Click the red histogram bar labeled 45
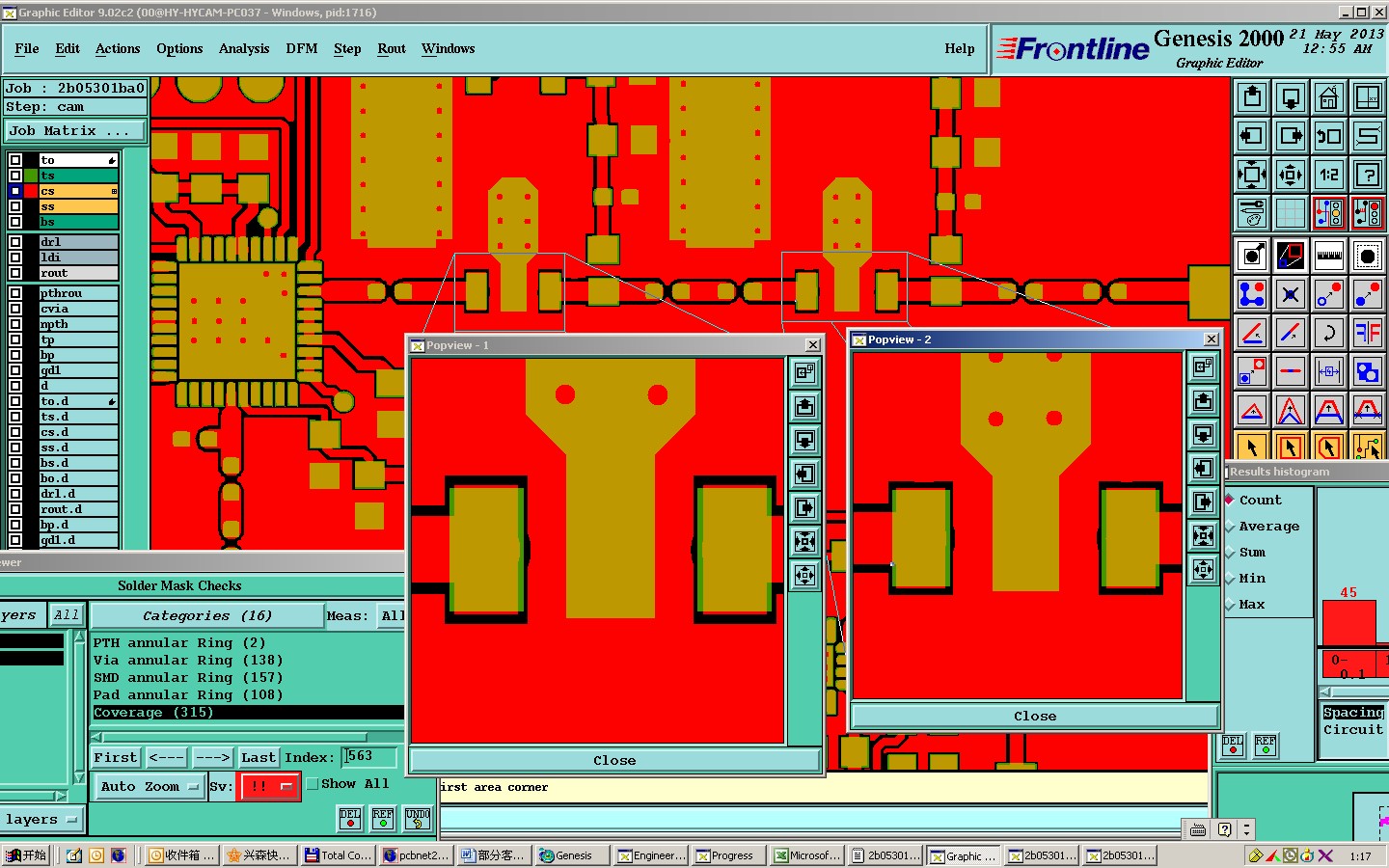Viewport: 1389px width, 868px height. click(1348, 623)
